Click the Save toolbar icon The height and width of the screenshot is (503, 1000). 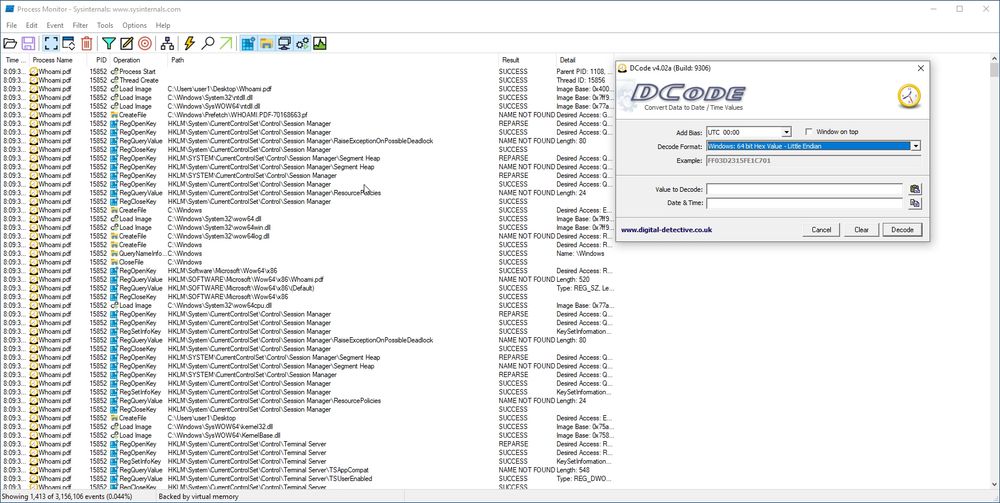28,43
